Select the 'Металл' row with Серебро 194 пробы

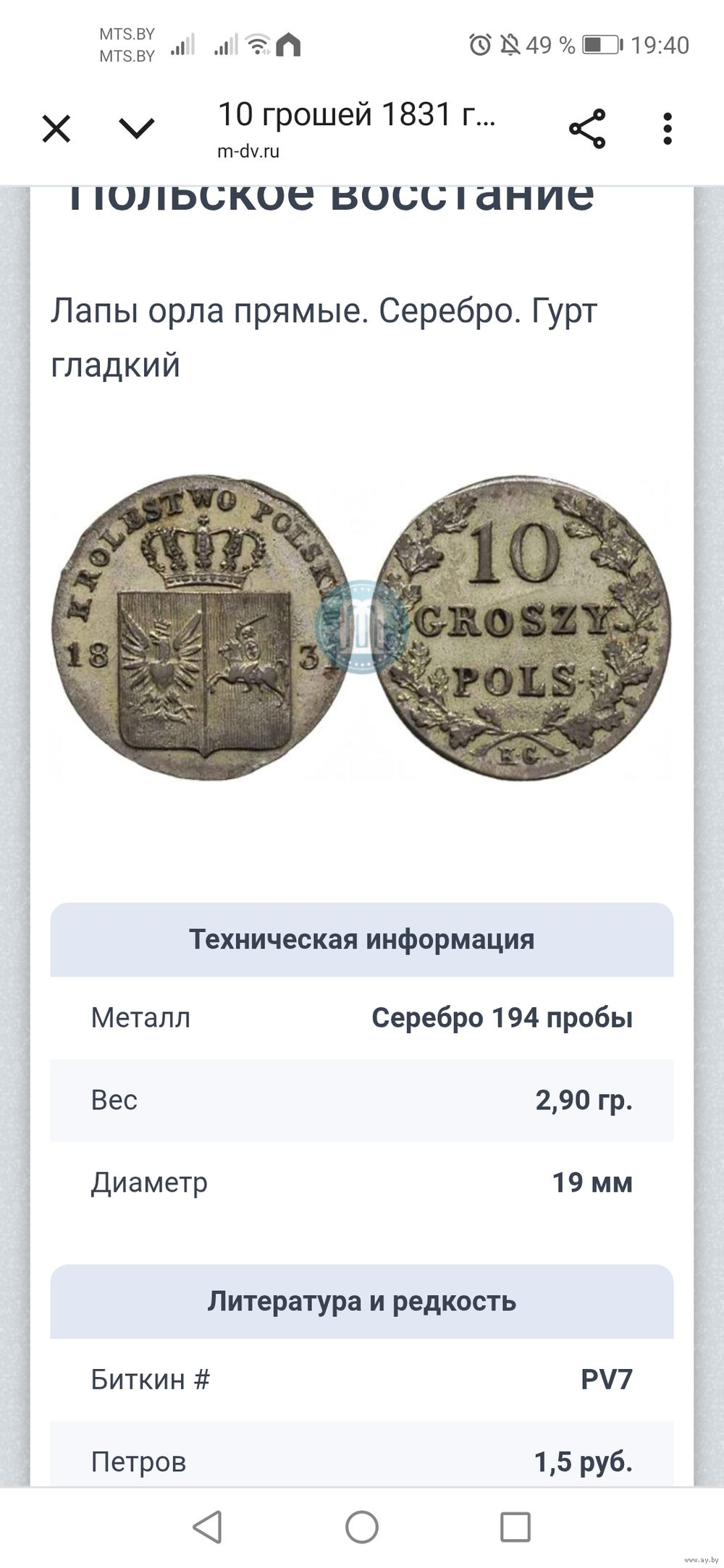click(x=362, y=1018)
